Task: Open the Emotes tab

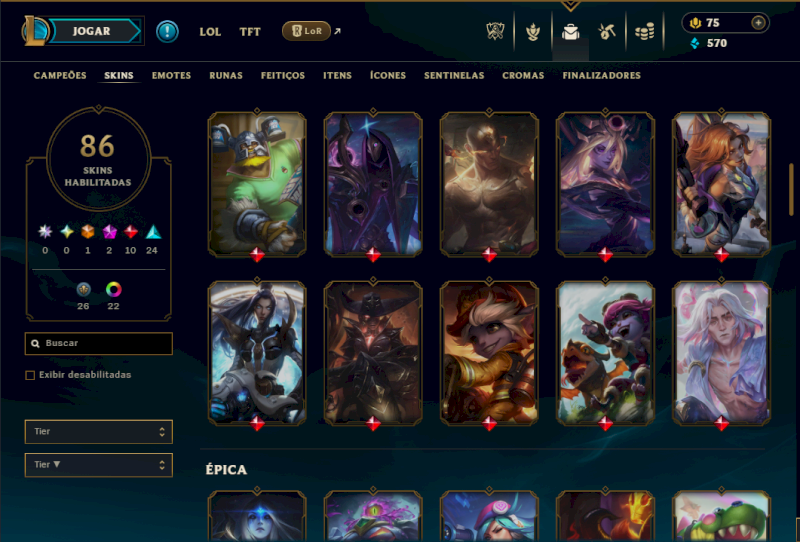Action: coord(171,76)
